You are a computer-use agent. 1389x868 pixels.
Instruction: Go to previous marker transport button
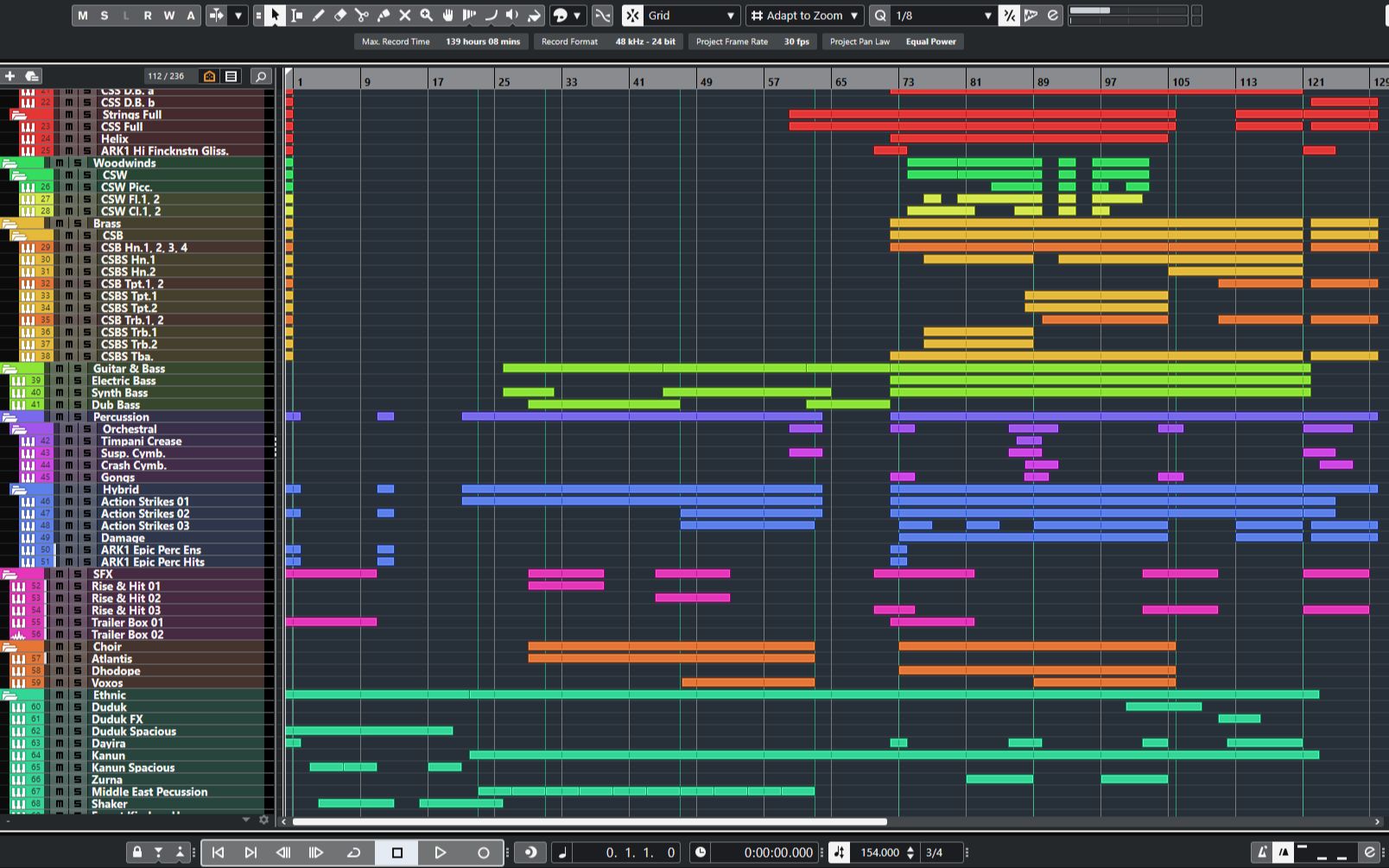[x=218, y=852]
